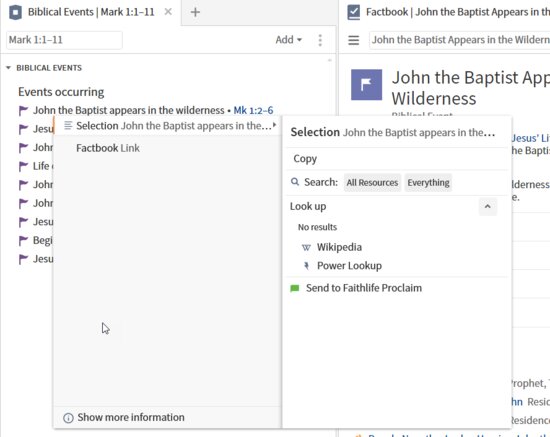This screenshot has height=437, width=550.
Task: Search selection in All Resources
Action: tap(372, 182)
